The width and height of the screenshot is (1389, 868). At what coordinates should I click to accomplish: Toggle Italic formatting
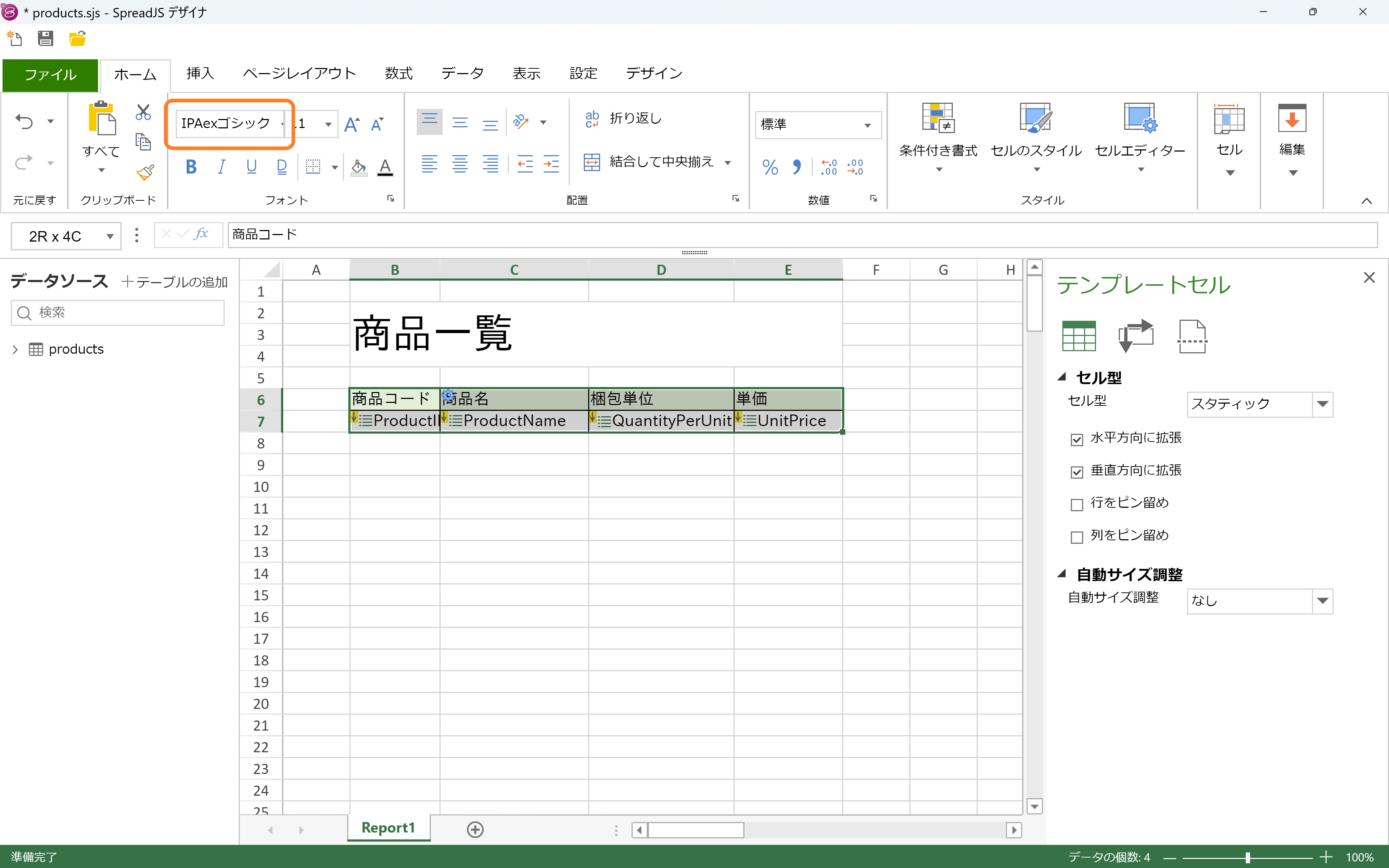(221, 167)
